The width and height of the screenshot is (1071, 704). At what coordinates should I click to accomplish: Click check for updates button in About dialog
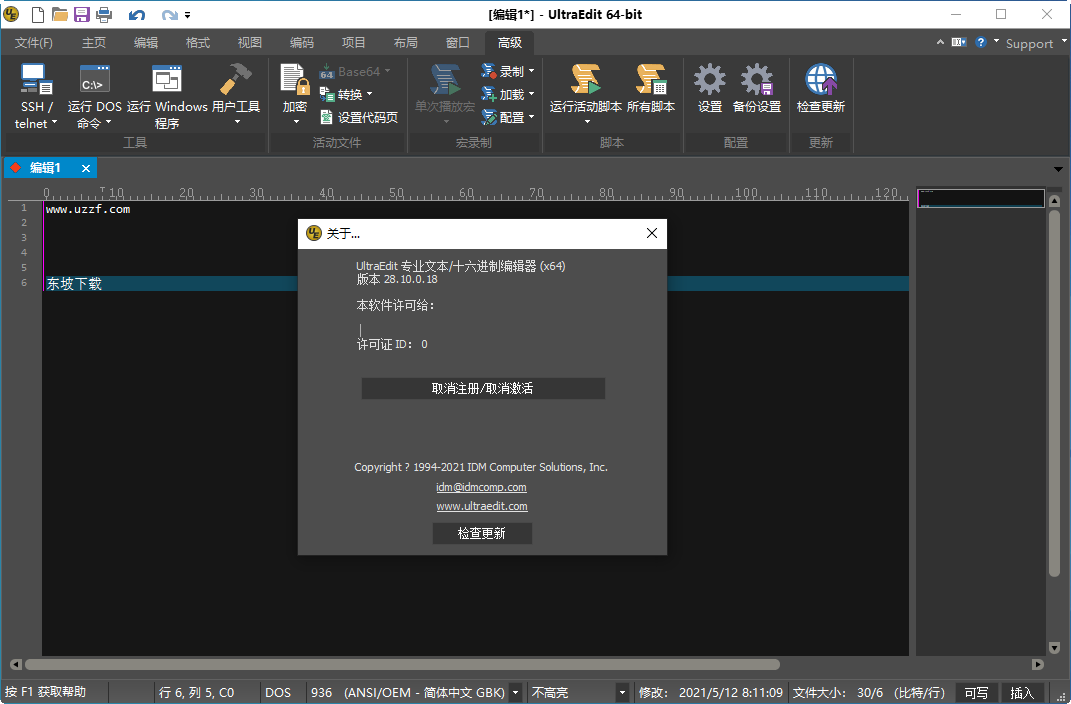tap(482, 533)
